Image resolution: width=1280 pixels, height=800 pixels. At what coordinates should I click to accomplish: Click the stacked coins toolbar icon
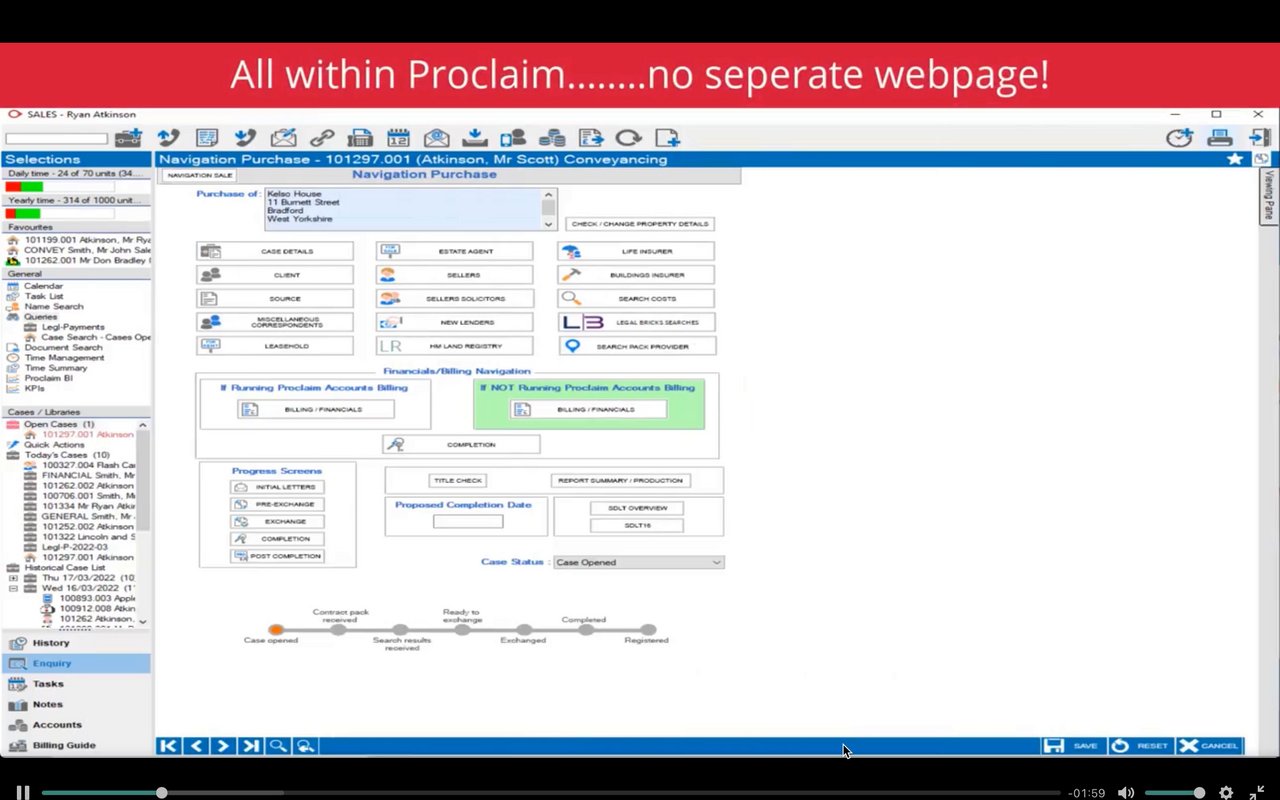552,138
